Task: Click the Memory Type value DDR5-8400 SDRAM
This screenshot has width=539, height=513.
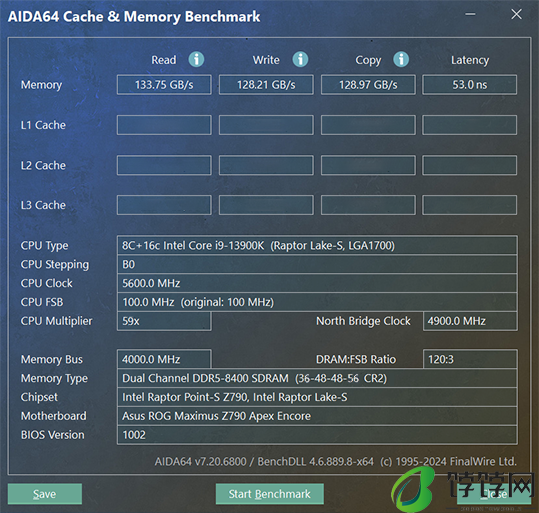Action: tap(317, 378)
